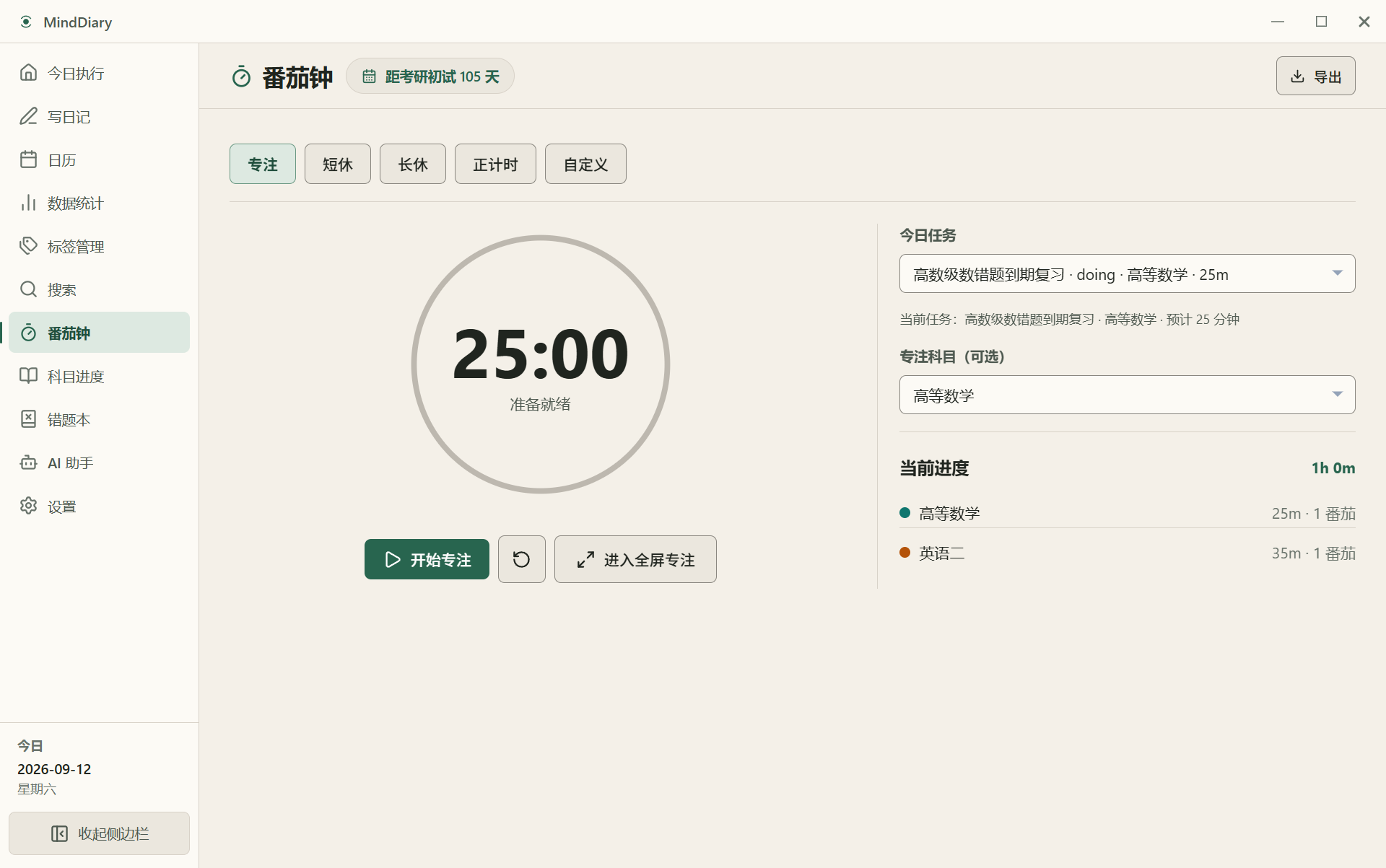Minimize the MindDiary window

[x=1278, y=22]
